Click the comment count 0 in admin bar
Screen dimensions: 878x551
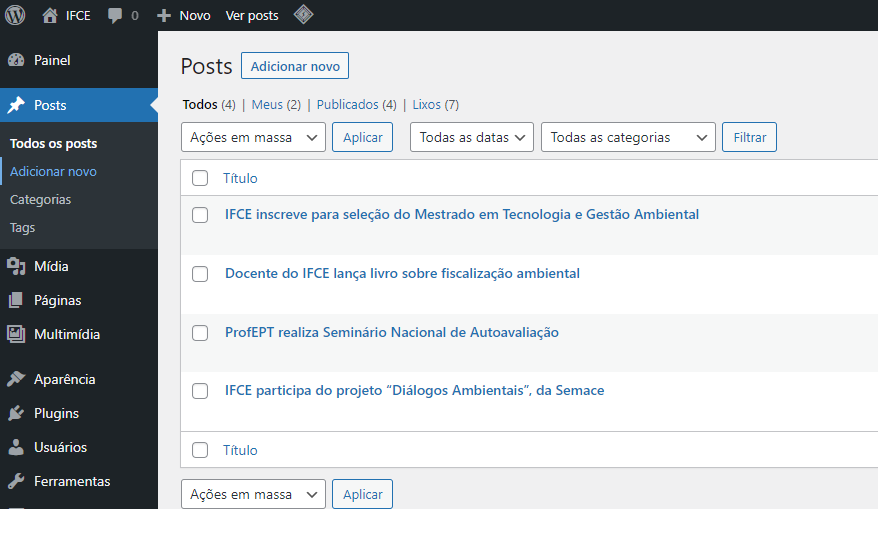(134, 16)
